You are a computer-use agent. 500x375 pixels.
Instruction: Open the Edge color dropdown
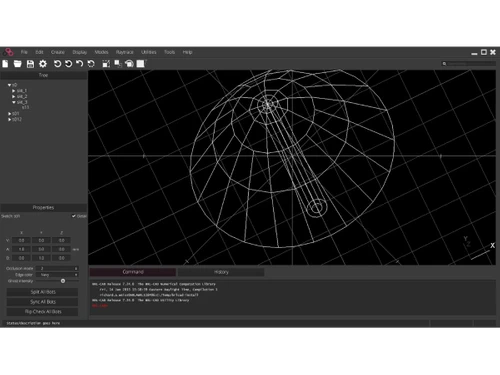pos(57,275)
